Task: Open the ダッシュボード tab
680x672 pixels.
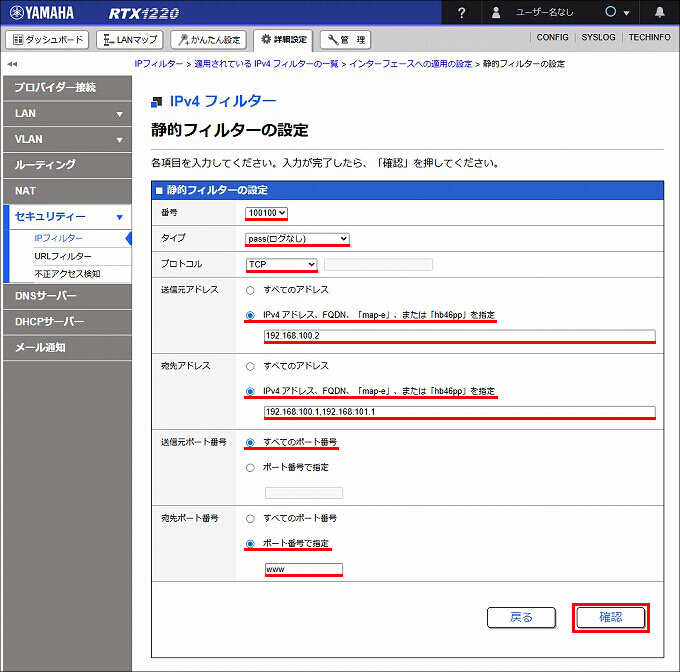Action: tap(47, 40)
